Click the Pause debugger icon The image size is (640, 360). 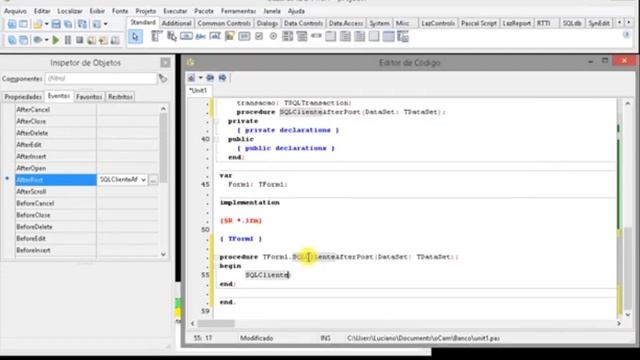point(68,40)
